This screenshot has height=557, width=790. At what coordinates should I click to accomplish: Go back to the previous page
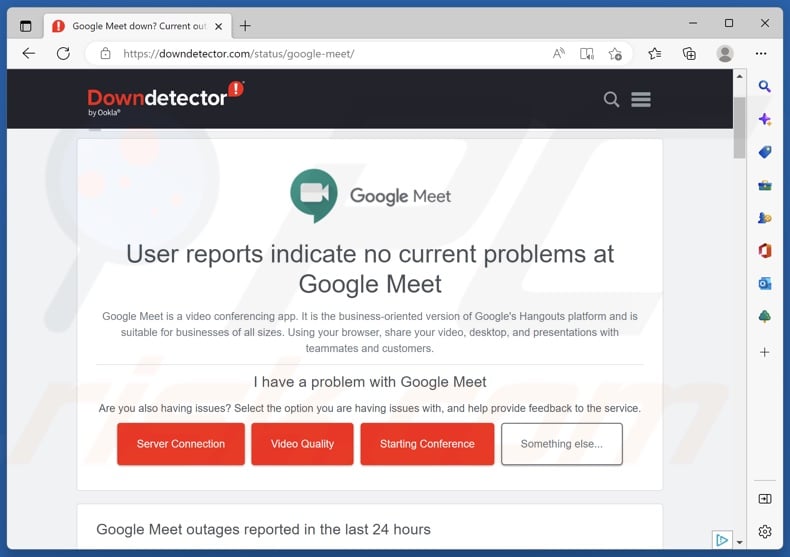click(29, 53)
